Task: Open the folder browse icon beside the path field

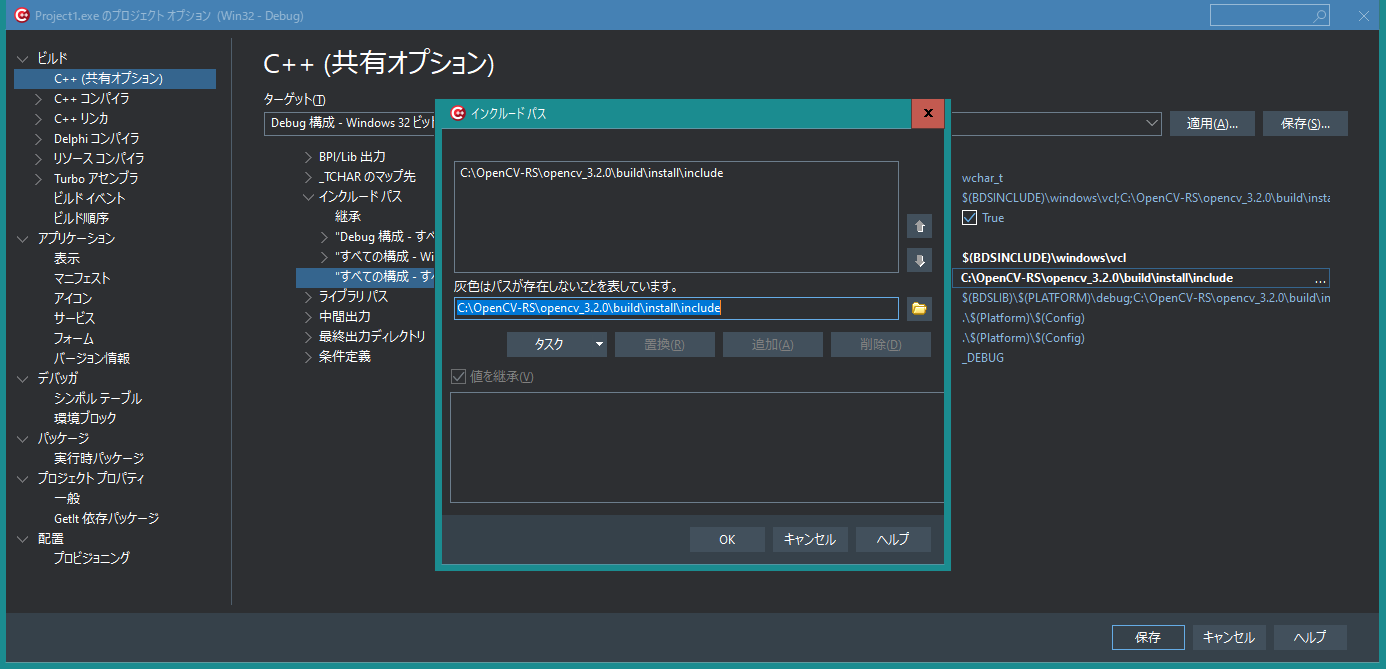Action: (919, 308)
